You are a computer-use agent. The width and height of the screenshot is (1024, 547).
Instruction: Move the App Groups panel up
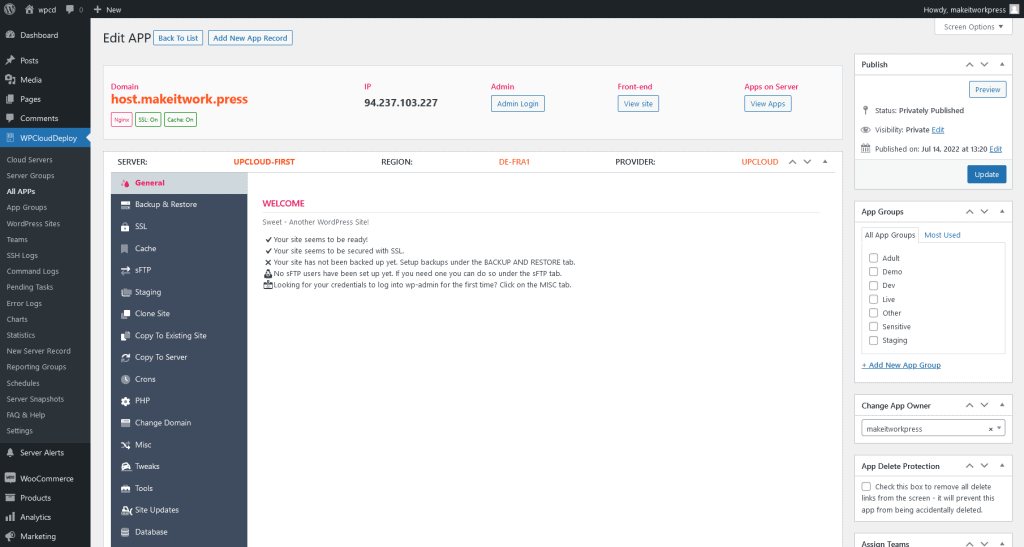pos(969,211)
